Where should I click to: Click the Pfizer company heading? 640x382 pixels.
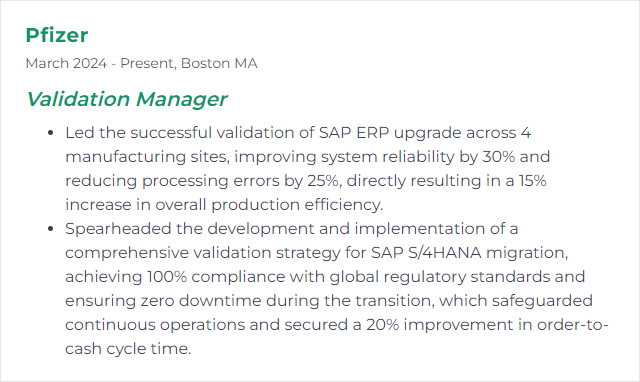(x=57, y=35)
